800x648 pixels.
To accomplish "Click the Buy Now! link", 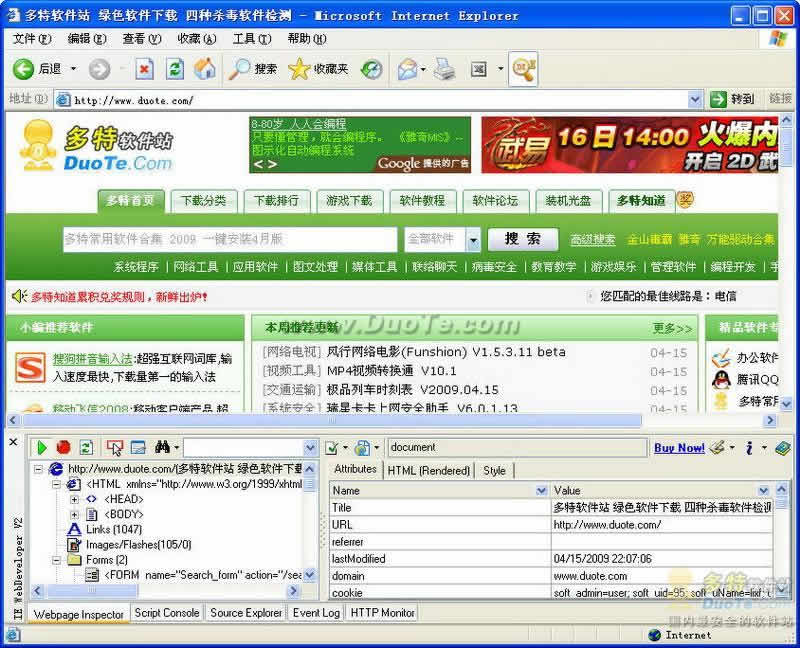I will 679,448.
